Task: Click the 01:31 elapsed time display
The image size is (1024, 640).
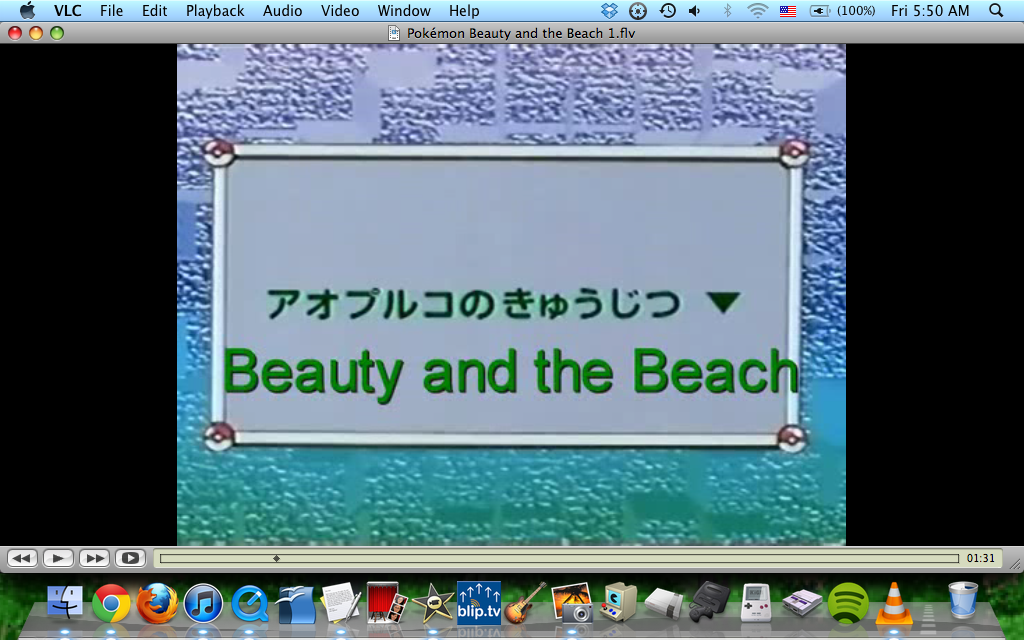Action: click(x=980, y=558)
